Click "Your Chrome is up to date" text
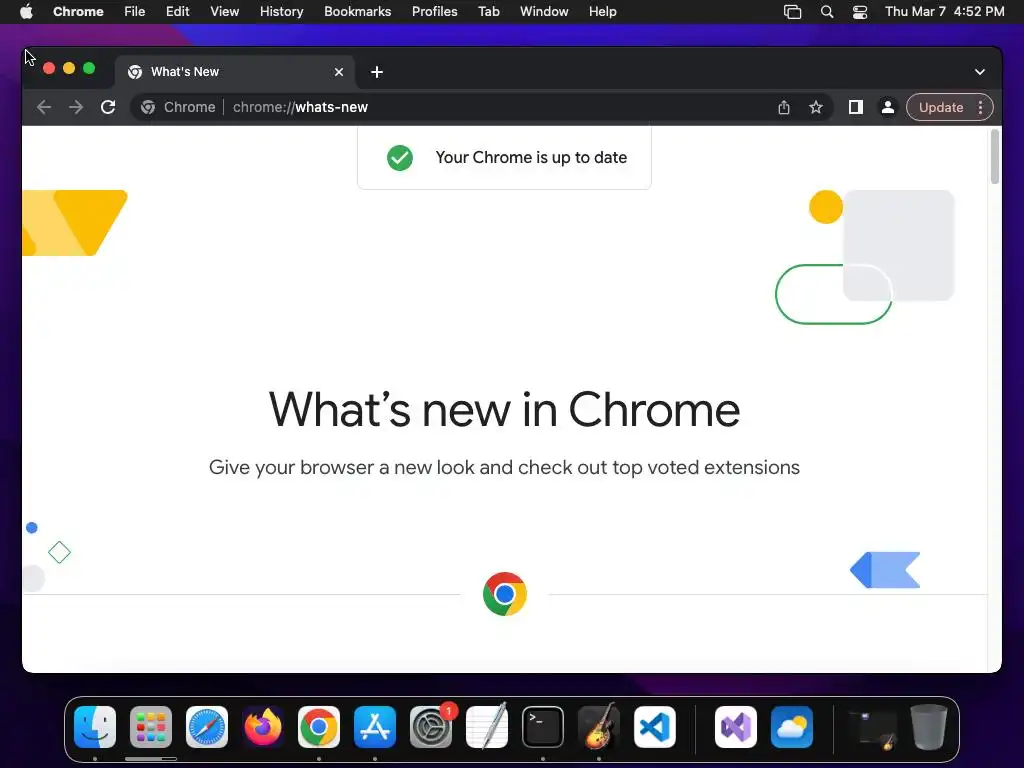The image size is (1024, 768). click(x=531, y=157)
